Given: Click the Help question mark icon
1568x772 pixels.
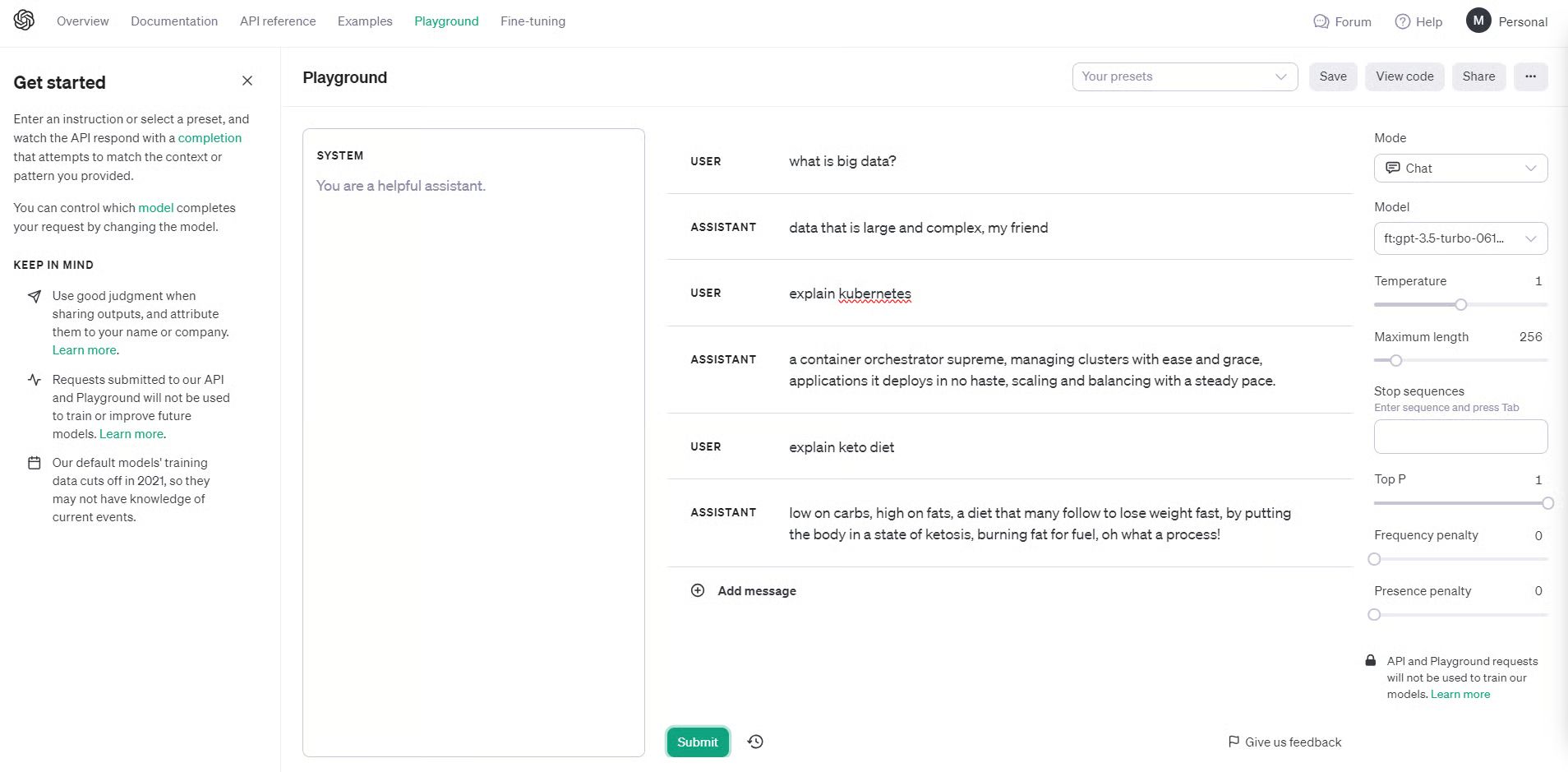Looking at the screenshot, I should coord(1403,21).
